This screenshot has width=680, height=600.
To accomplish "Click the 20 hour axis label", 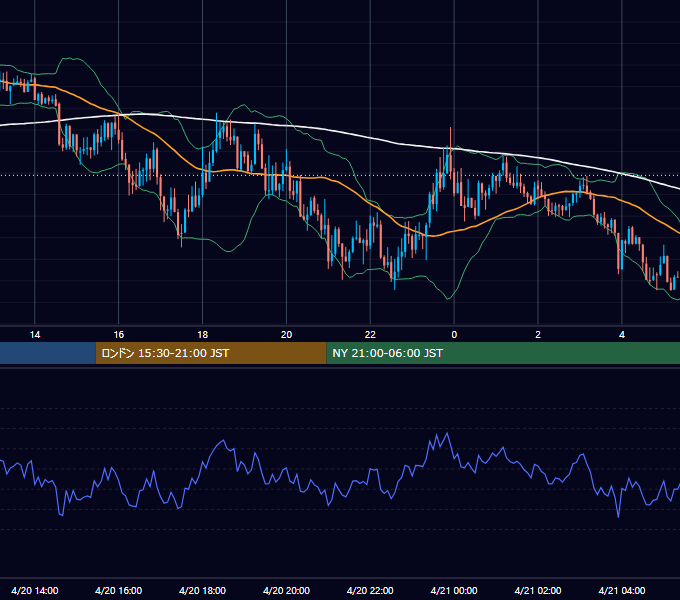I will coord(286,335).
